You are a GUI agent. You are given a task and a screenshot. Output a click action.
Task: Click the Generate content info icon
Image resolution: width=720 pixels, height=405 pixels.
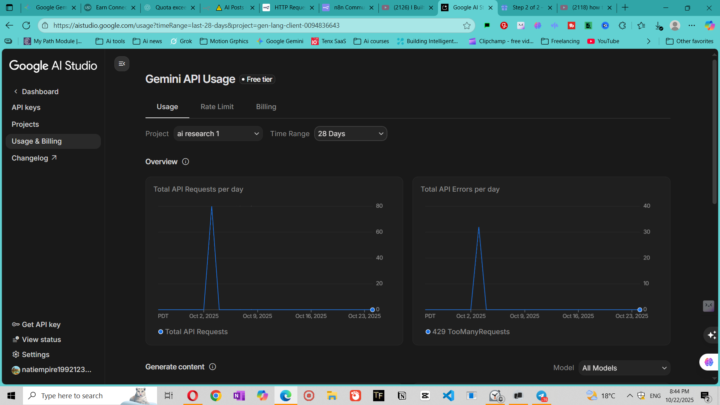(212, 367)
